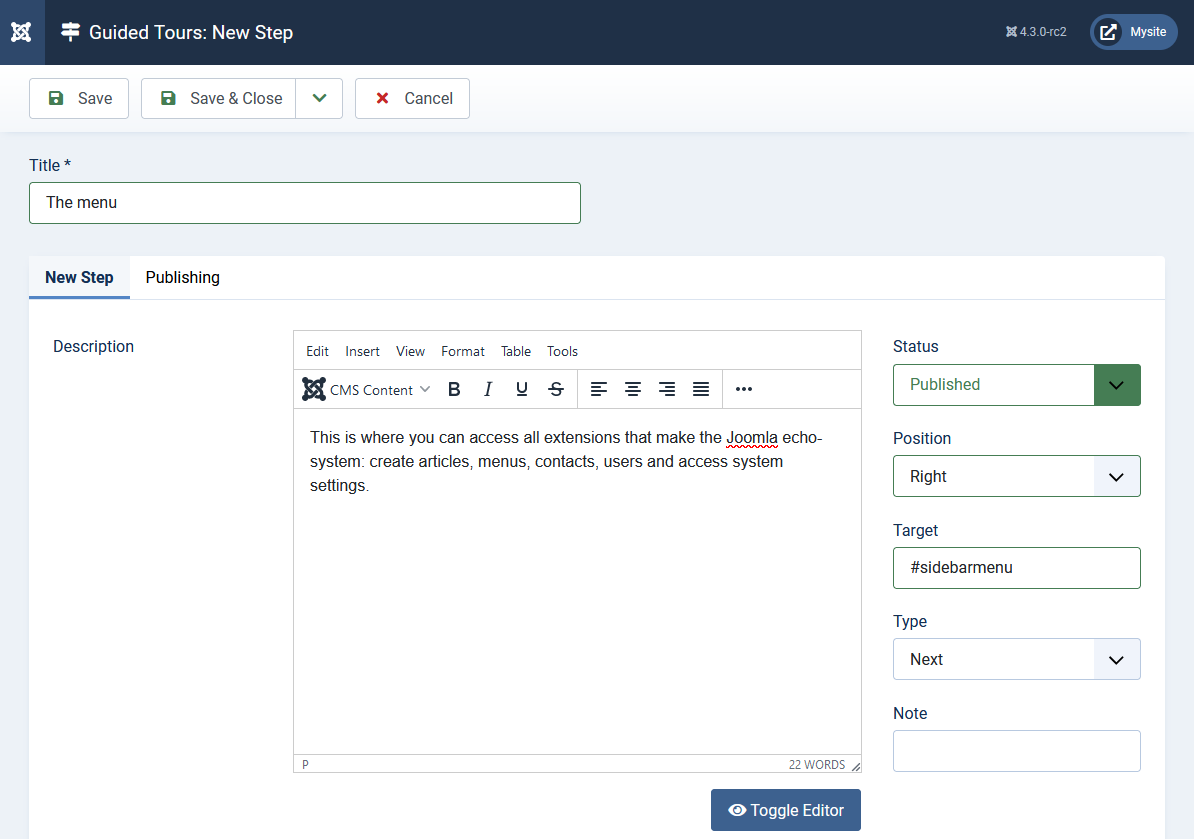The image size is (1194, 839).
Task: Show more editor toolbar options
Action: (x=744, y=390)
